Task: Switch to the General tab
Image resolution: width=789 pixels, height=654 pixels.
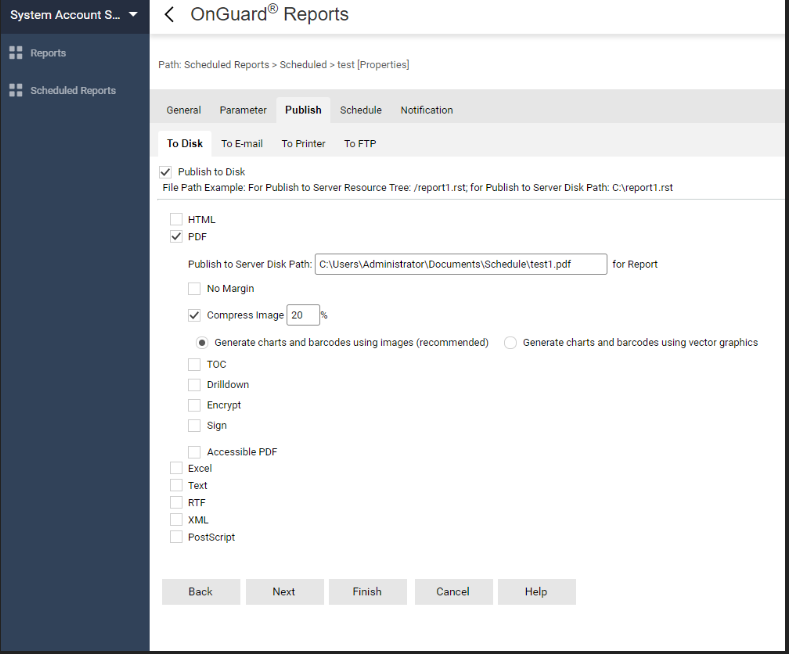Action: pyautogui.click(x=184, y=110)
